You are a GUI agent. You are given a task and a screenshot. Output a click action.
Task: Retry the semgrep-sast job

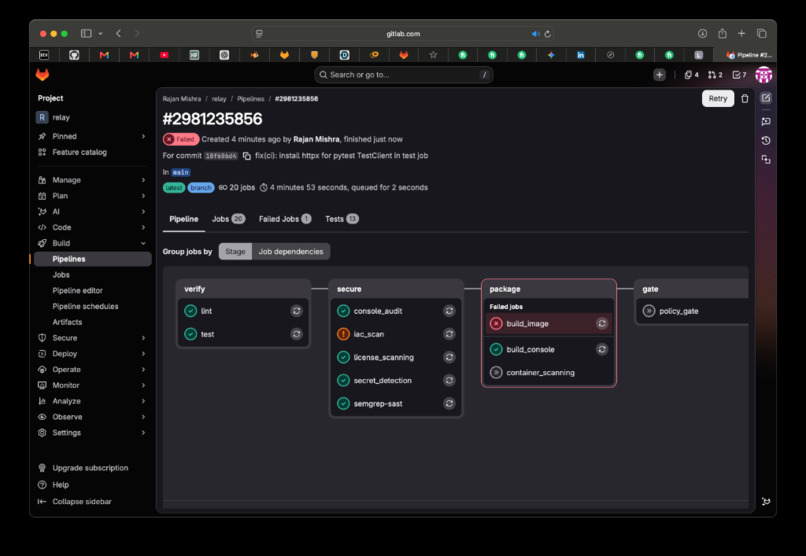point(449,403)
